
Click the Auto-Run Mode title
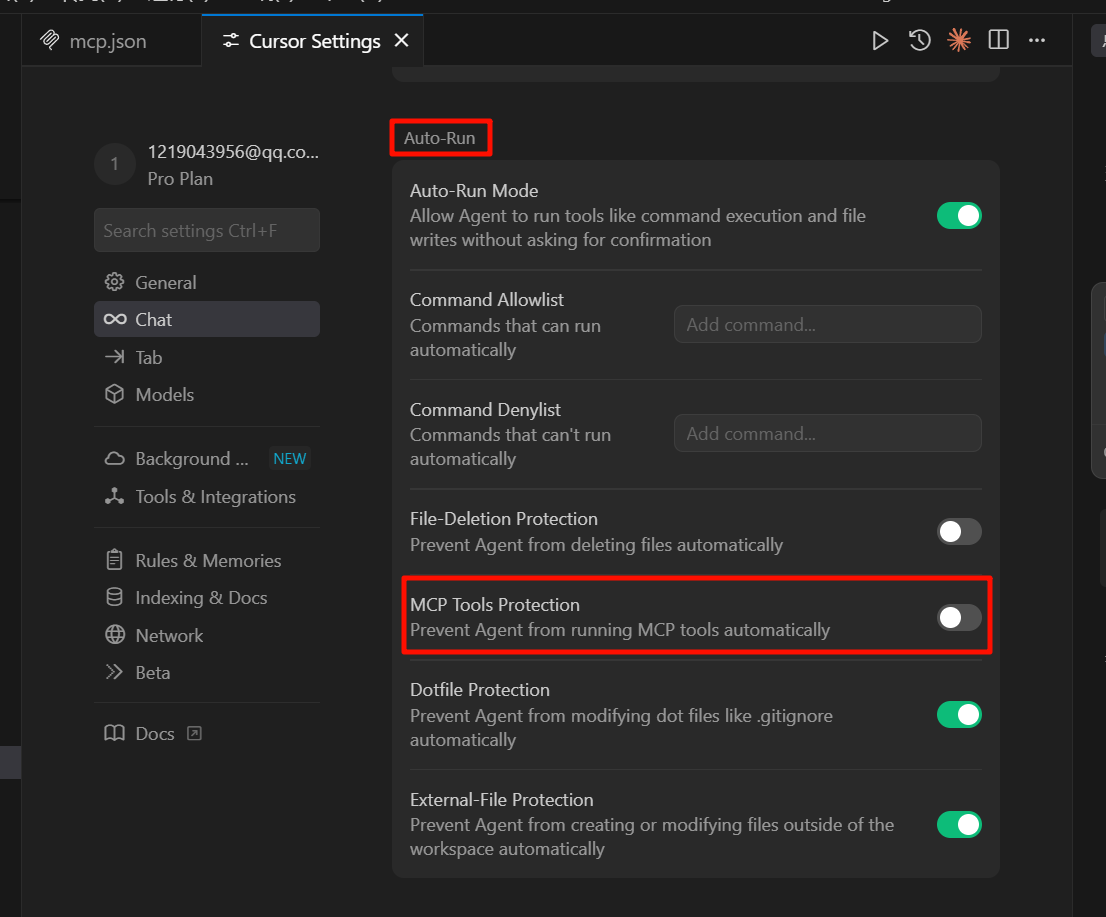point(474,191)
